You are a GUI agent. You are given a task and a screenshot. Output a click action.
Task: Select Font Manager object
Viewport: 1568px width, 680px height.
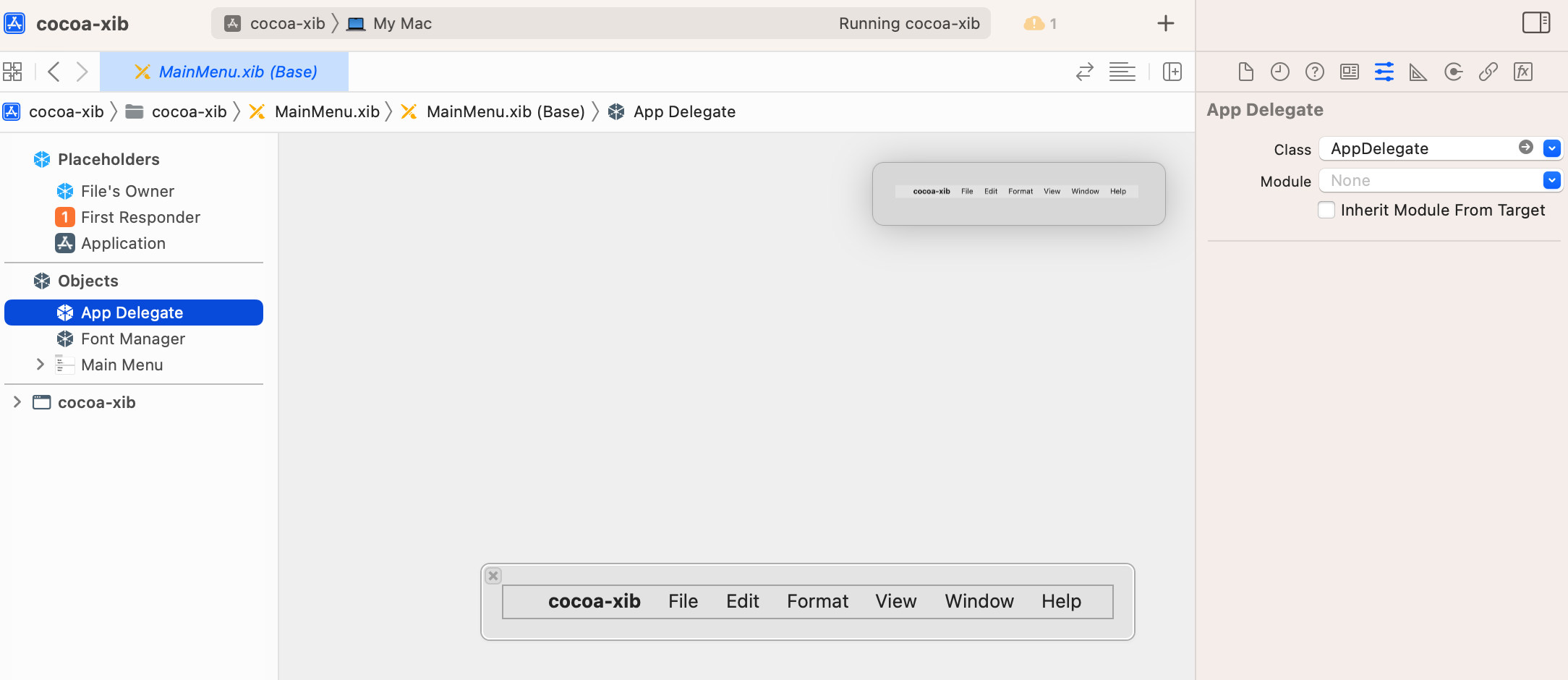pos(134,339)
